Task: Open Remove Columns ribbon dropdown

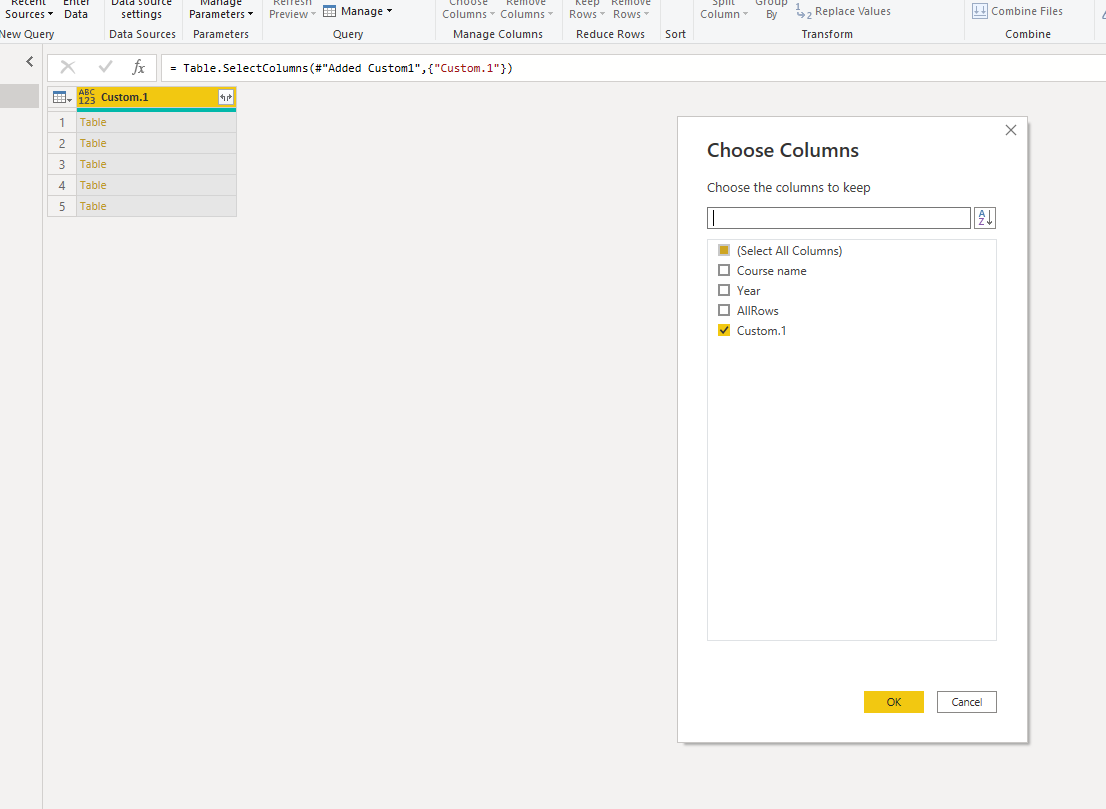Action: [526, 9]
